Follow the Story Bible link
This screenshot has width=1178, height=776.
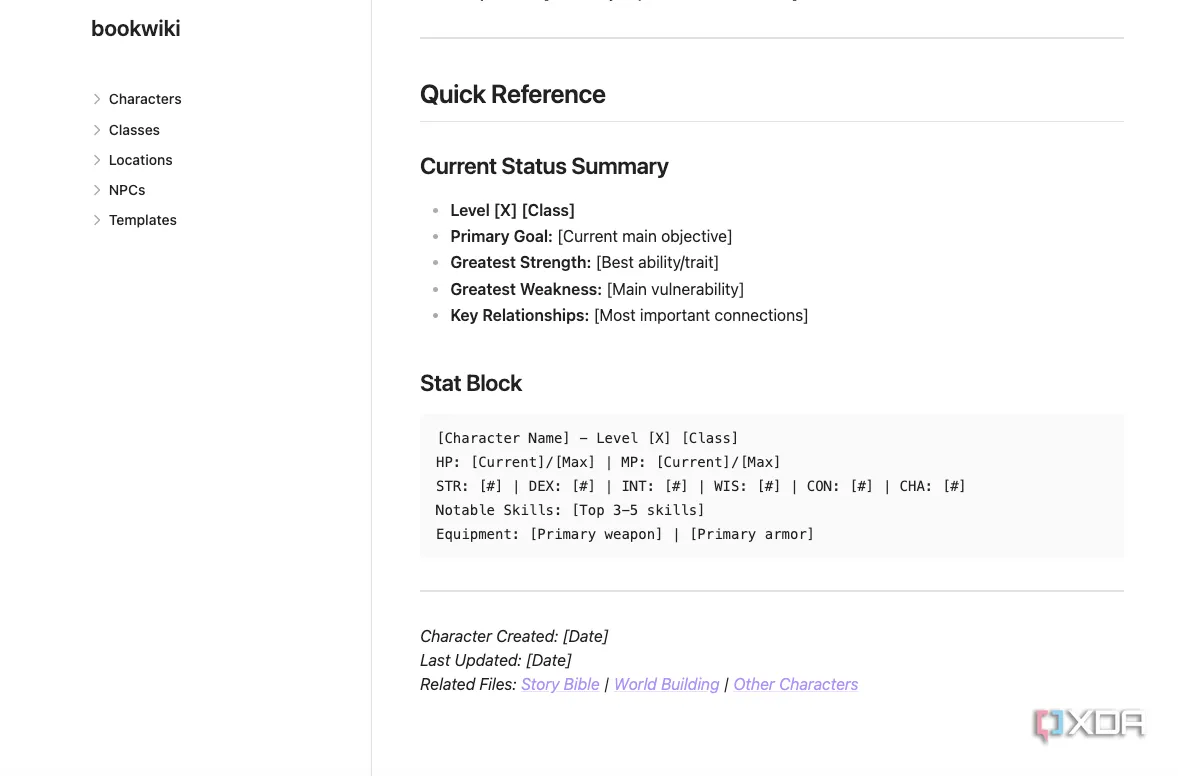point(560,684)
